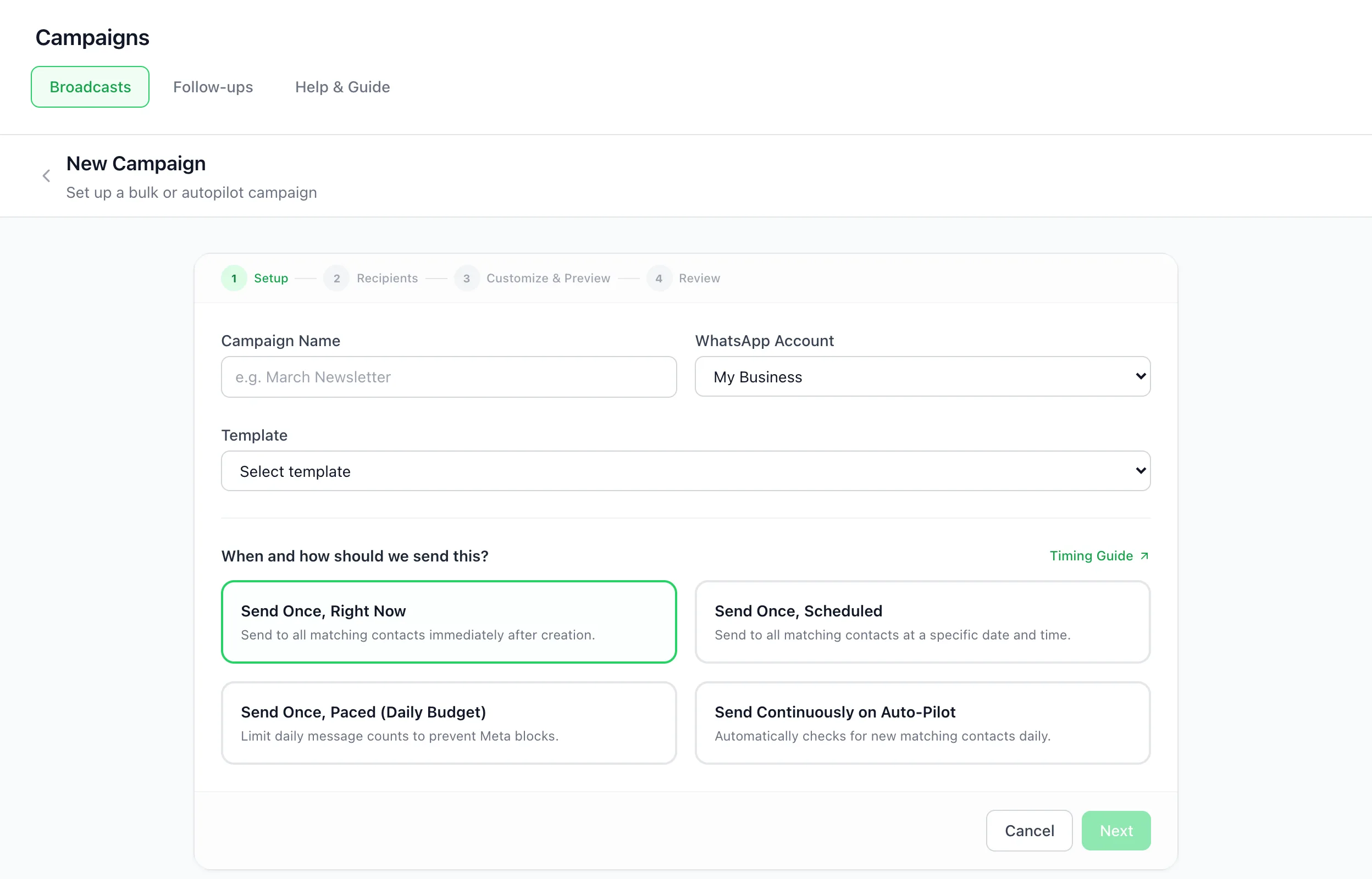
Task: Click the Customize & Preview step label
Action: coord(548,279)
